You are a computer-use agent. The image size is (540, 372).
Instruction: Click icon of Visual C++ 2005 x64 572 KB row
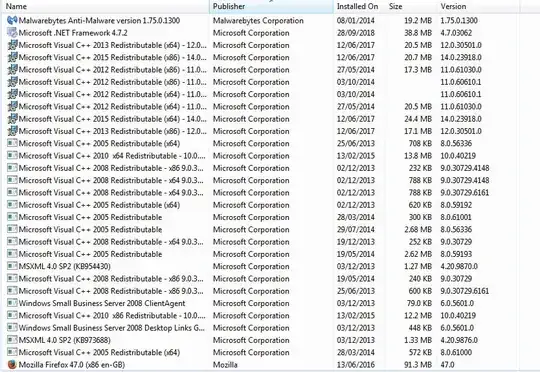pyautogui.click(x=12, y=352)
